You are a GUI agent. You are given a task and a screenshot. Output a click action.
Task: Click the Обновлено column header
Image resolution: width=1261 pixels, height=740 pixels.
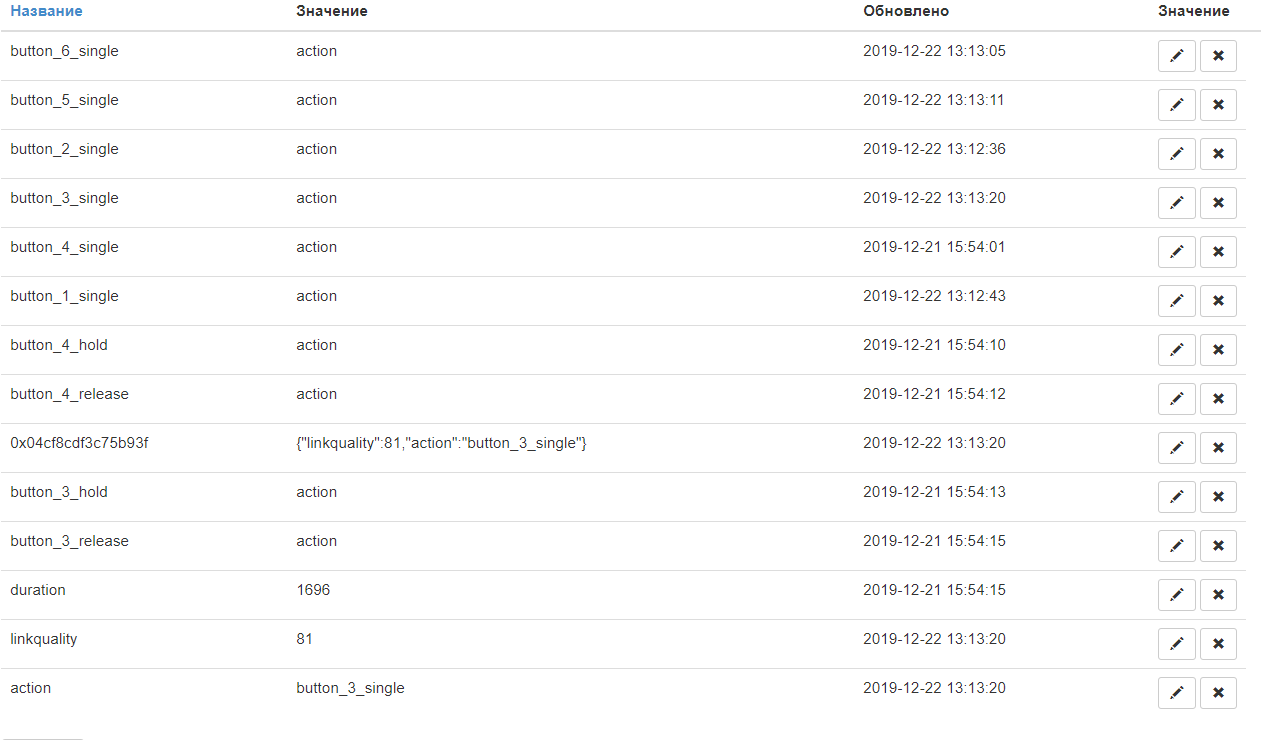pos(905,11)
